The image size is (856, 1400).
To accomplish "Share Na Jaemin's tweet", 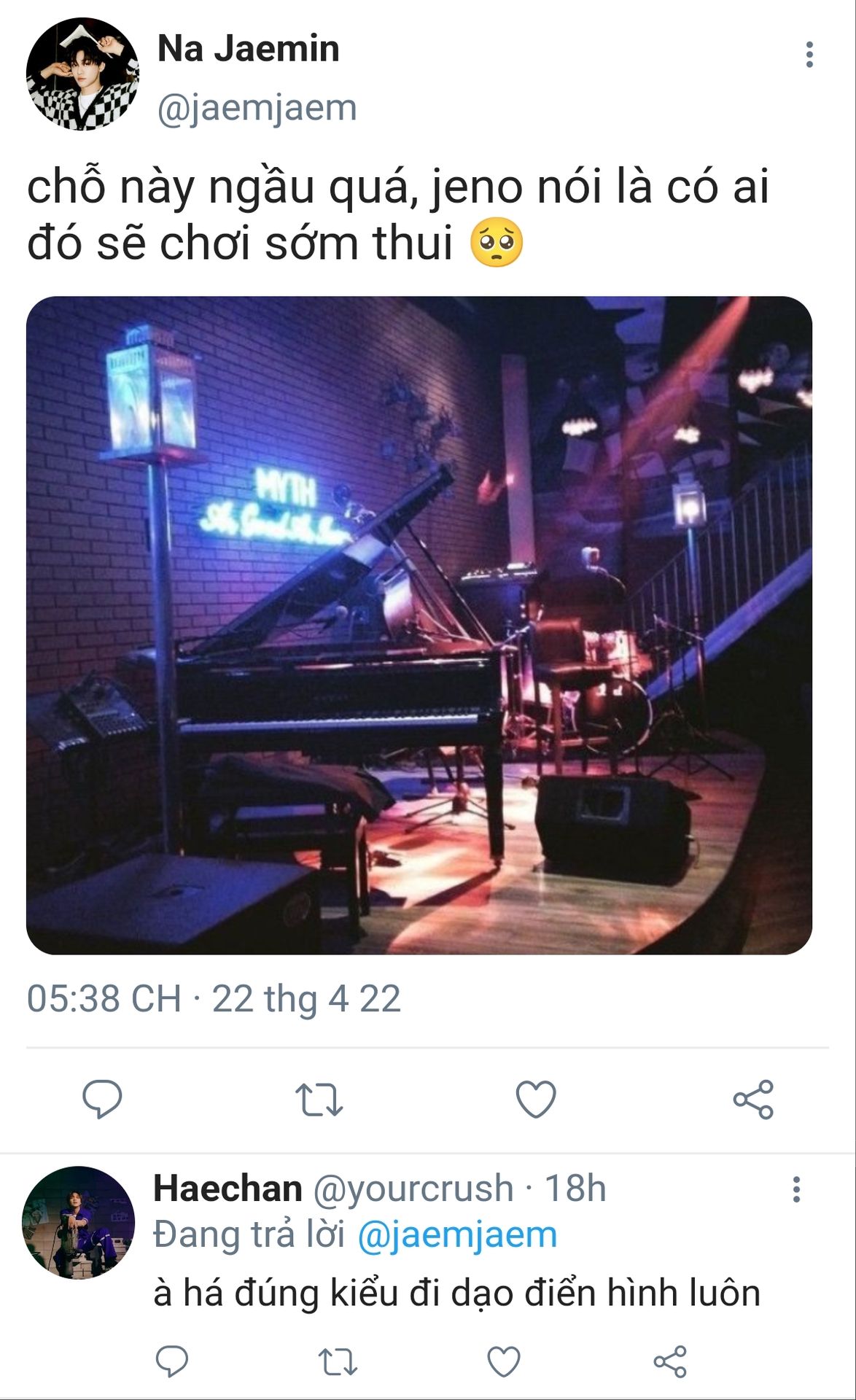I will coord(753,1100).
